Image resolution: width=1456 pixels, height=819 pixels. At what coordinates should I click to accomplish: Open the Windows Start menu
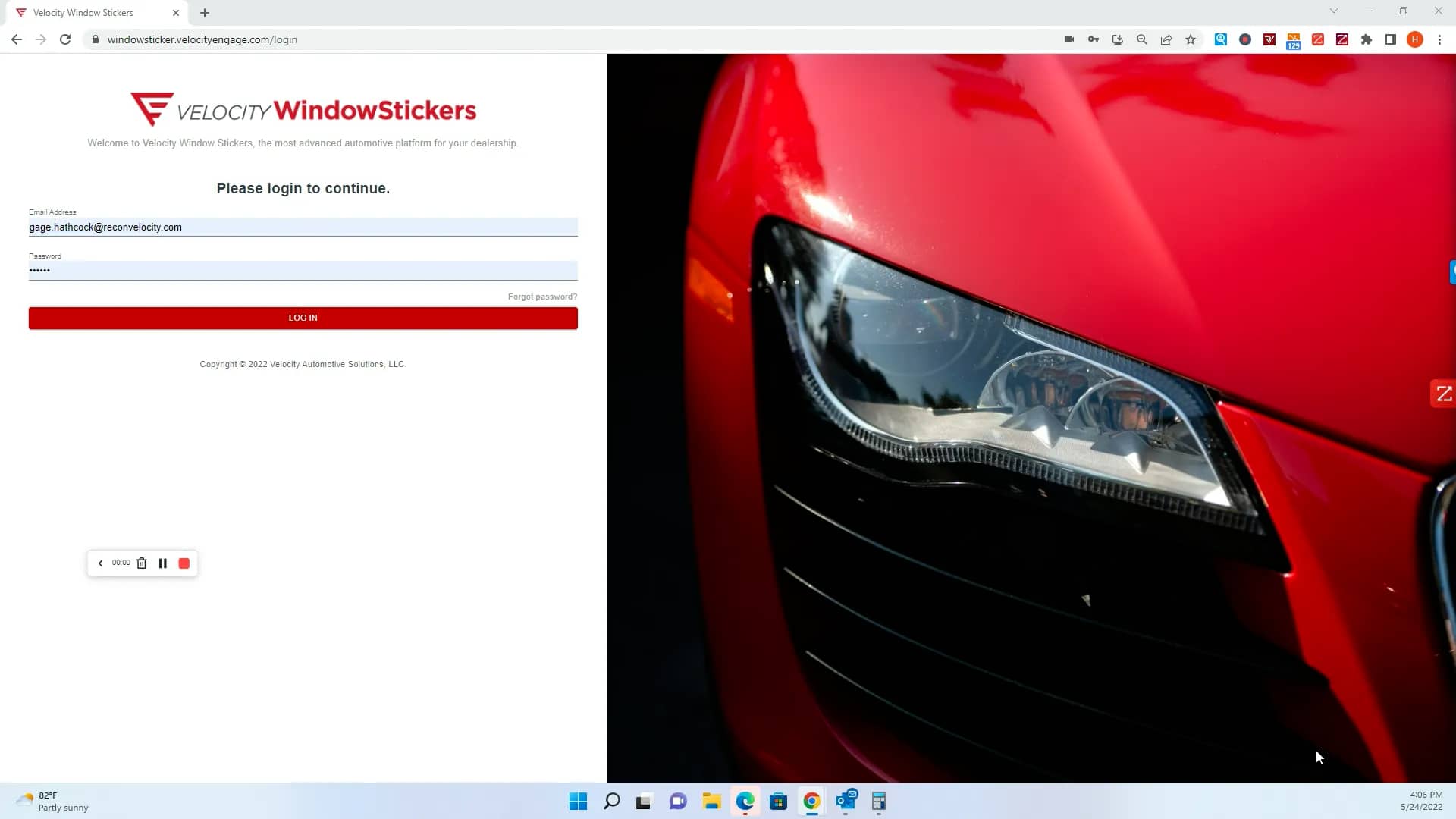coord(578,801)
